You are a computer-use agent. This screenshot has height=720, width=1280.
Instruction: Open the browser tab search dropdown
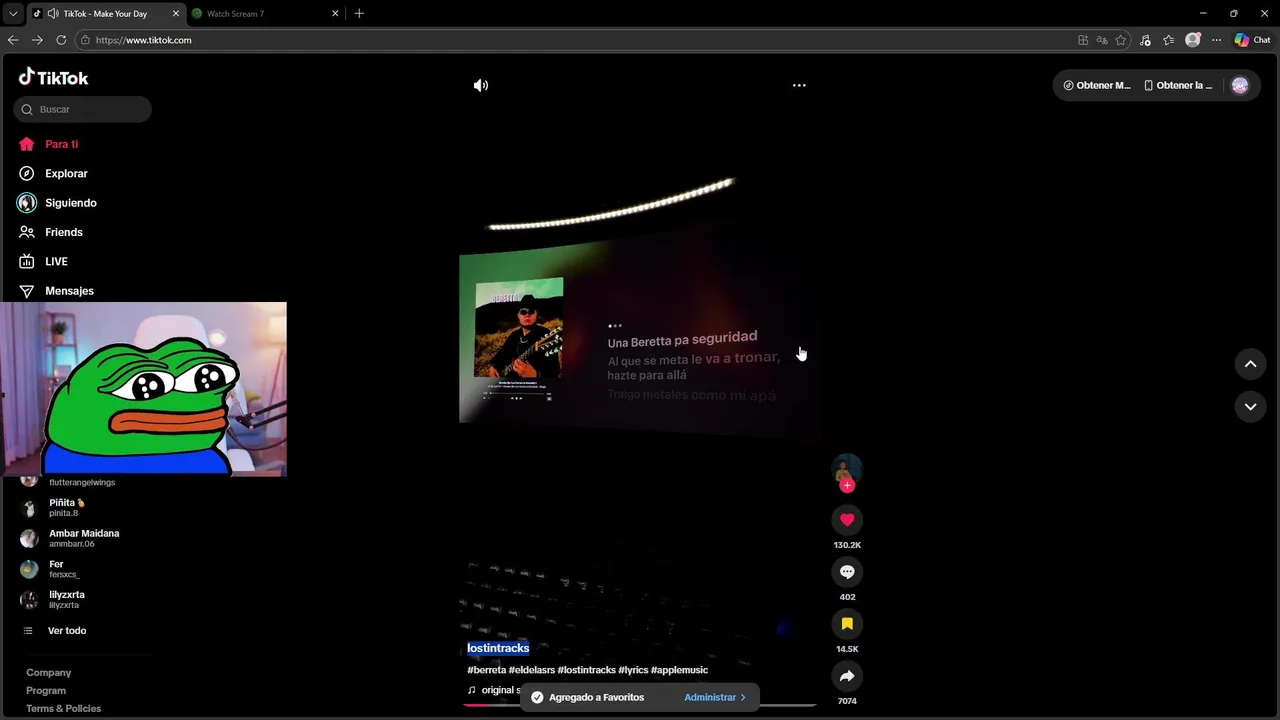pos(13,13)
